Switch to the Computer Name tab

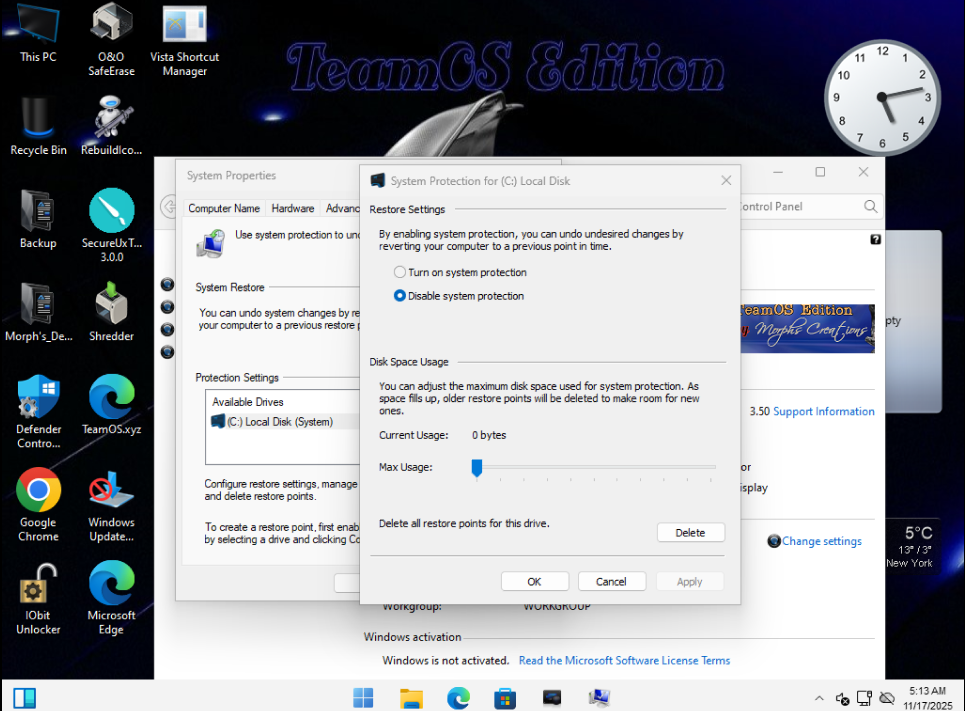pyautogui.click(x=224, y=208)
